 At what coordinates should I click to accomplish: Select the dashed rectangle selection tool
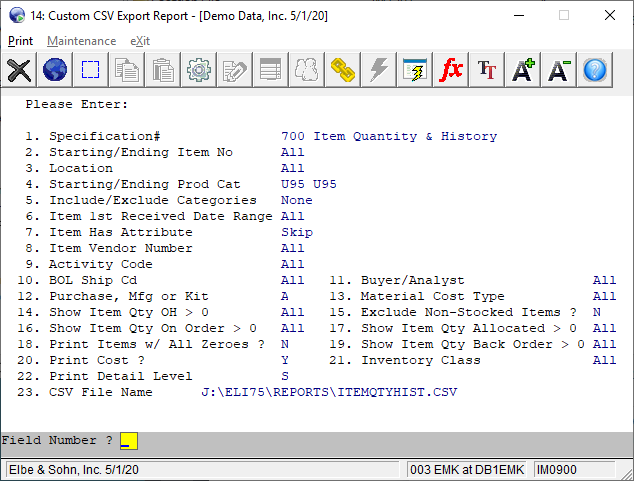(x=91, y=70)
